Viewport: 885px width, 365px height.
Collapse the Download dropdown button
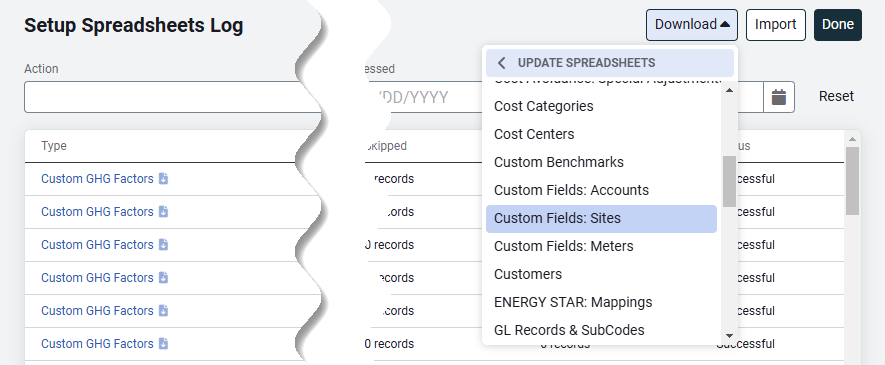point(691,25)
